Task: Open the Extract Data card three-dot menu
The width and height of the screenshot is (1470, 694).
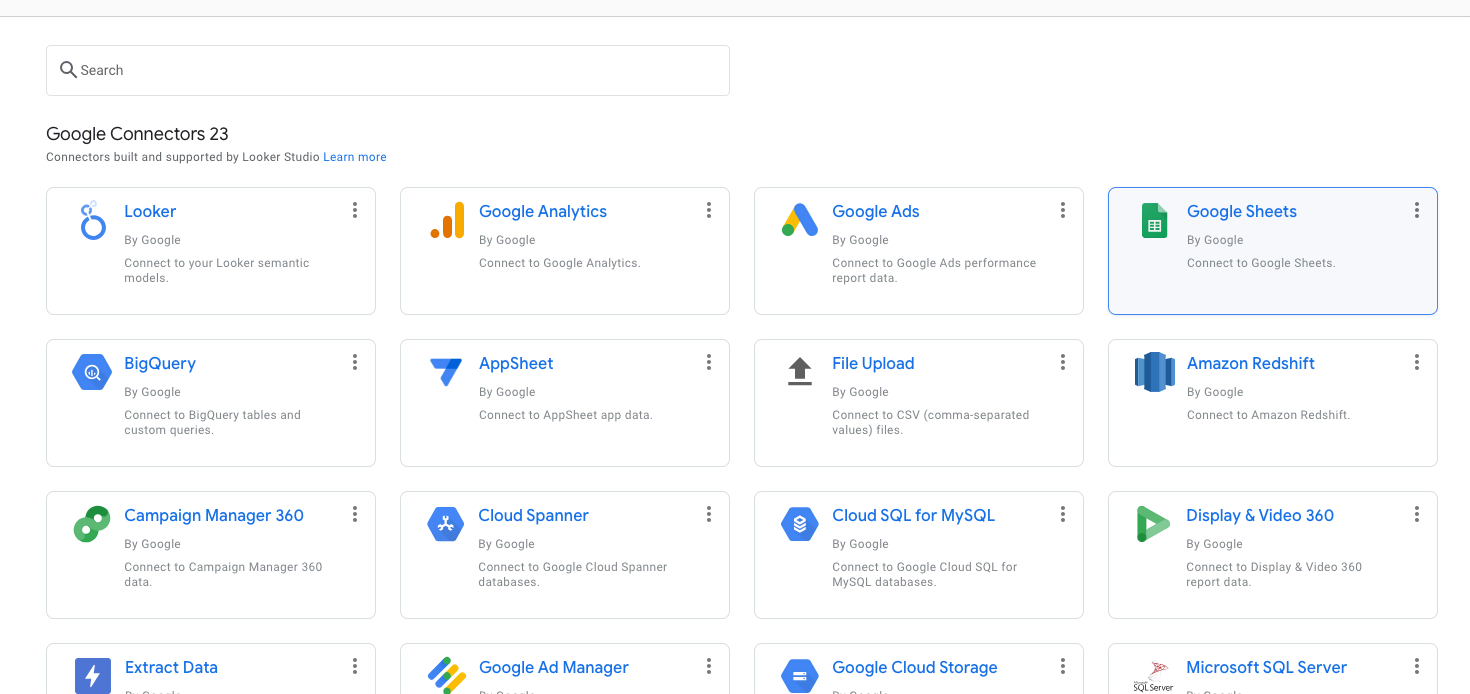Action: click(354, 666)
